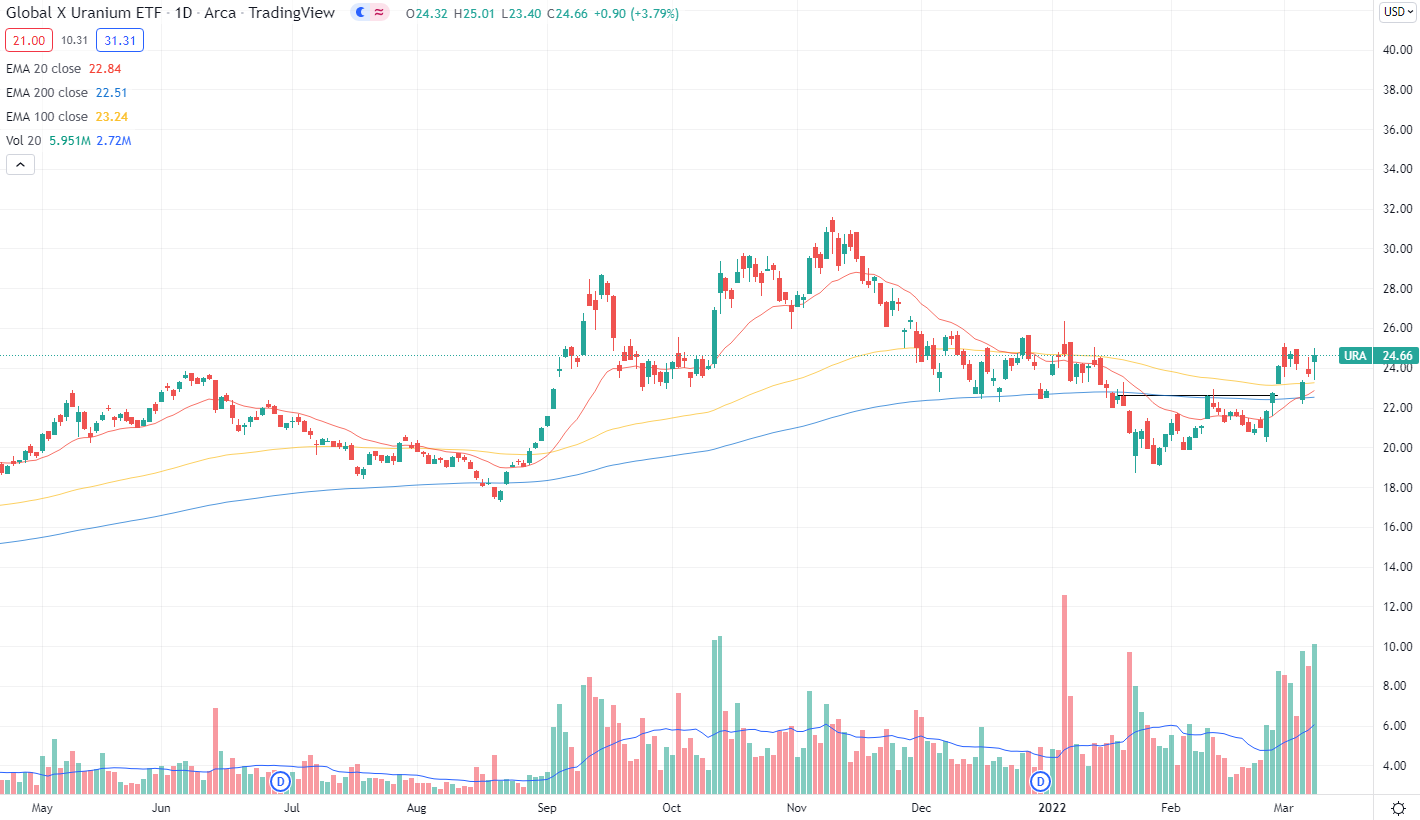Select the Vol 20 indicator legend
1420x820 pixels.
click(x=26, y=140)
